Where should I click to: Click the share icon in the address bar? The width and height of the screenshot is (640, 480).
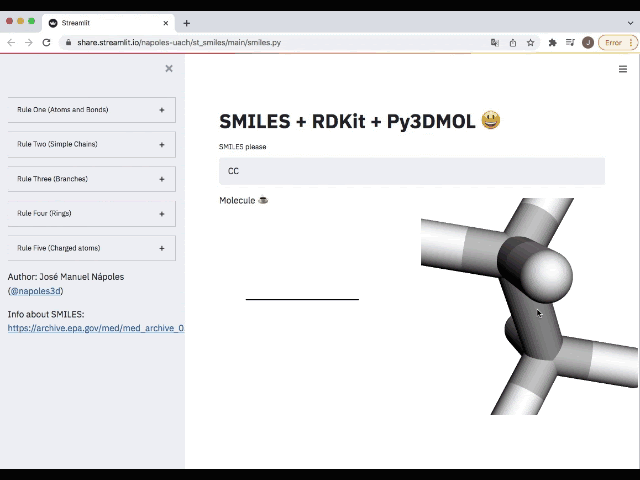pyautogui.click(x=513, y=43)
